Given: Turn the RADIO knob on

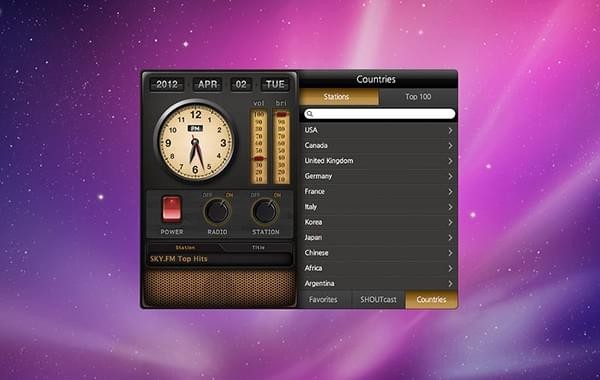Looking at the screenshot, I should (x=217, y=211).
